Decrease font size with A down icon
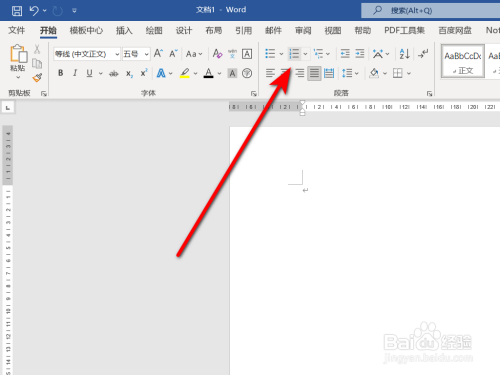The width and height of the screenshot is (500, 375). (173, 53)
